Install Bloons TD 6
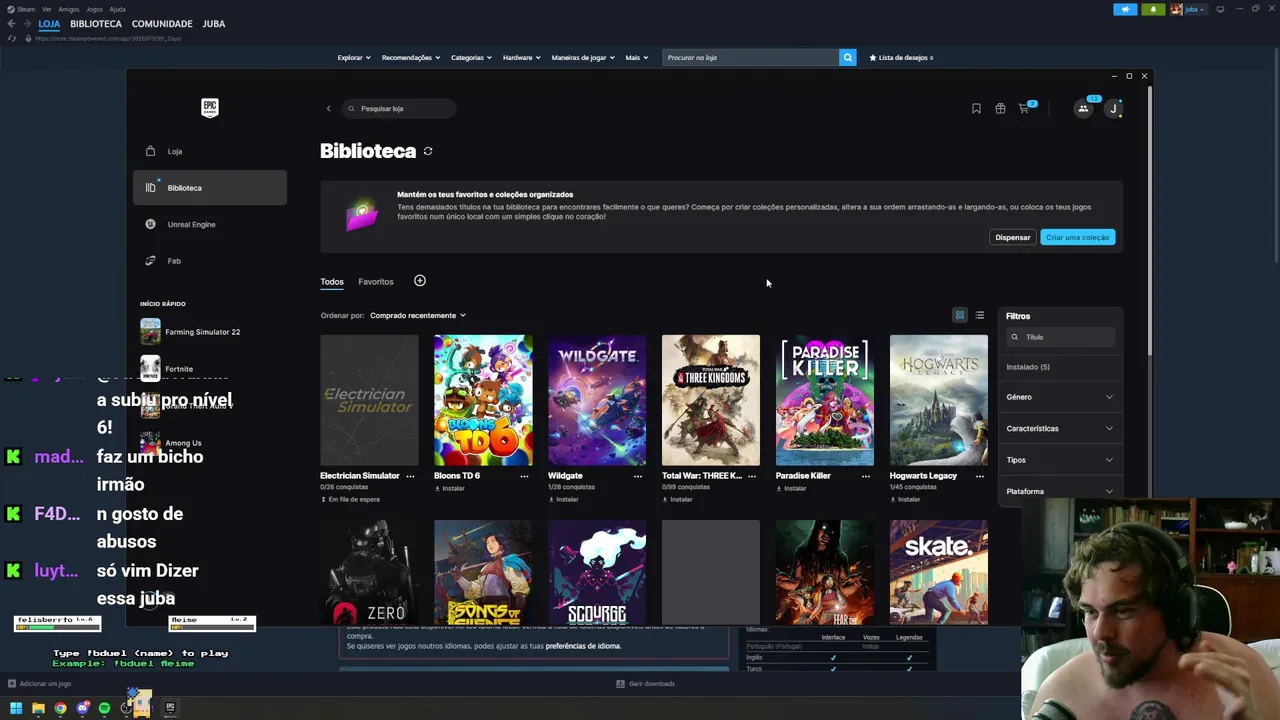 450,489
